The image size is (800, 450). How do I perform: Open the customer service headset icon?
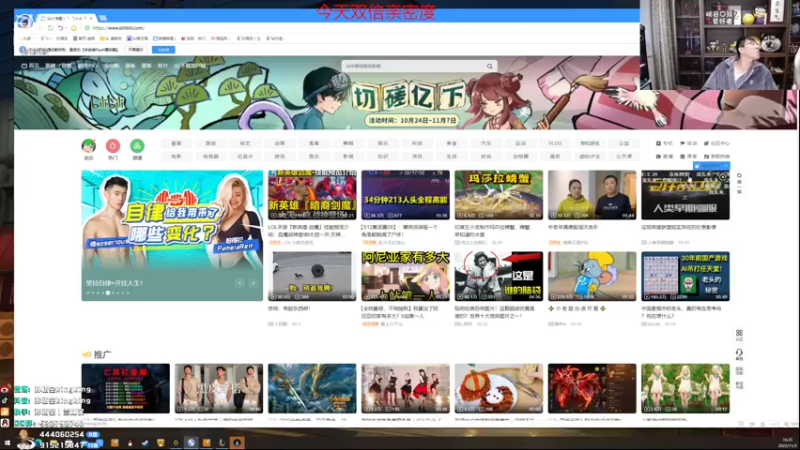pos(739,354)
